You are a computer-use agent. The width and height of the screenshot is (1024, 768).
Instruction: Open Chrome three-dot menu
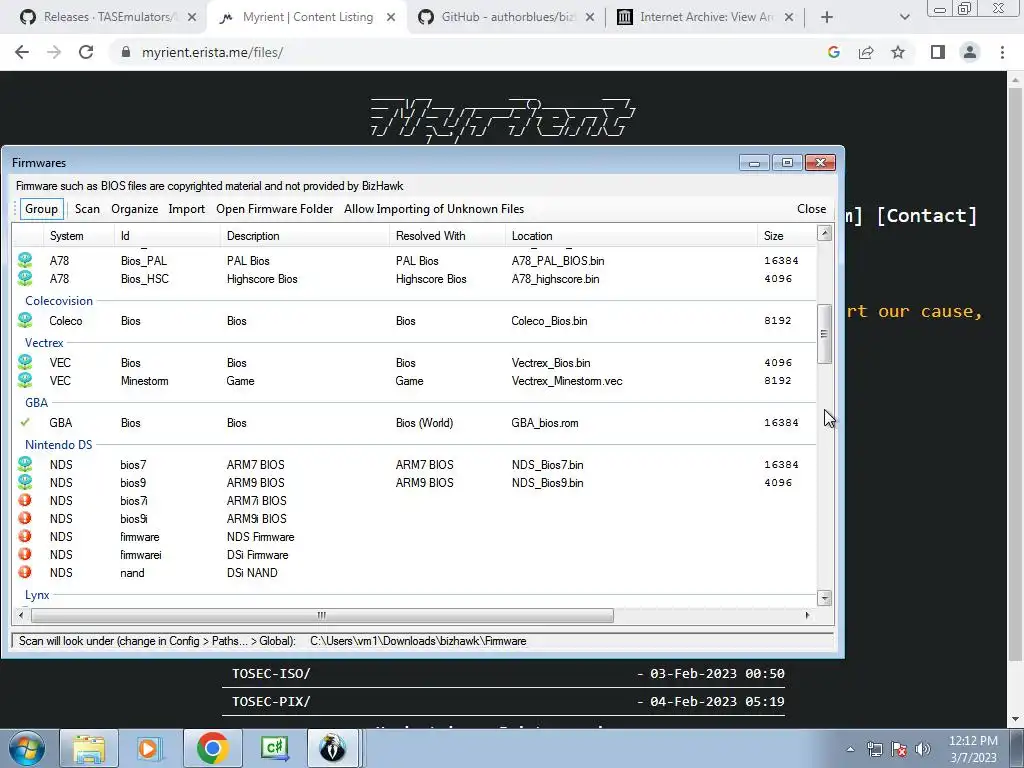tap(1002, 52)
